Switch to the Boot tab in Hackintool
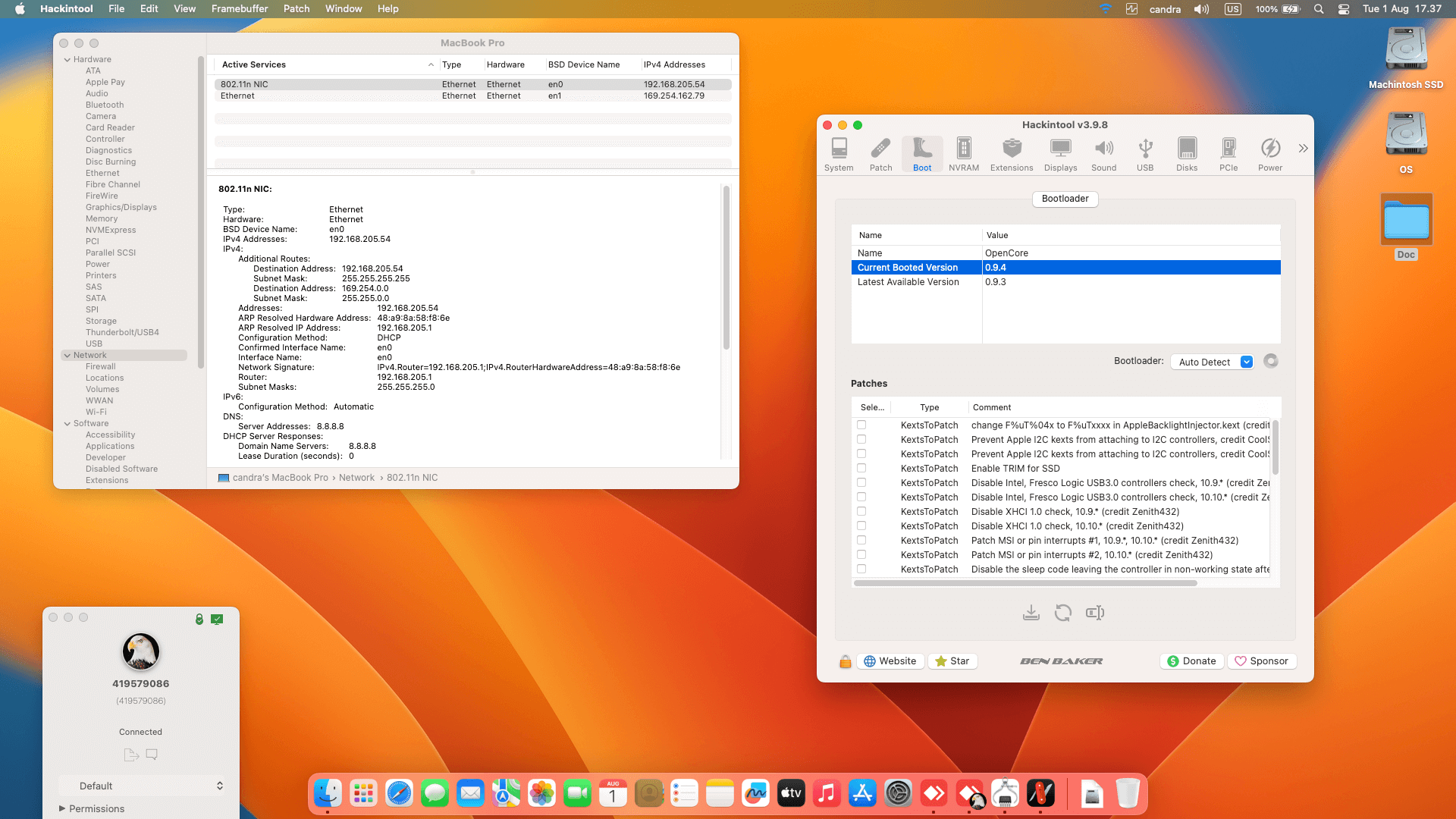Viewport: 1456px width, 819px height. coord(922,153)
